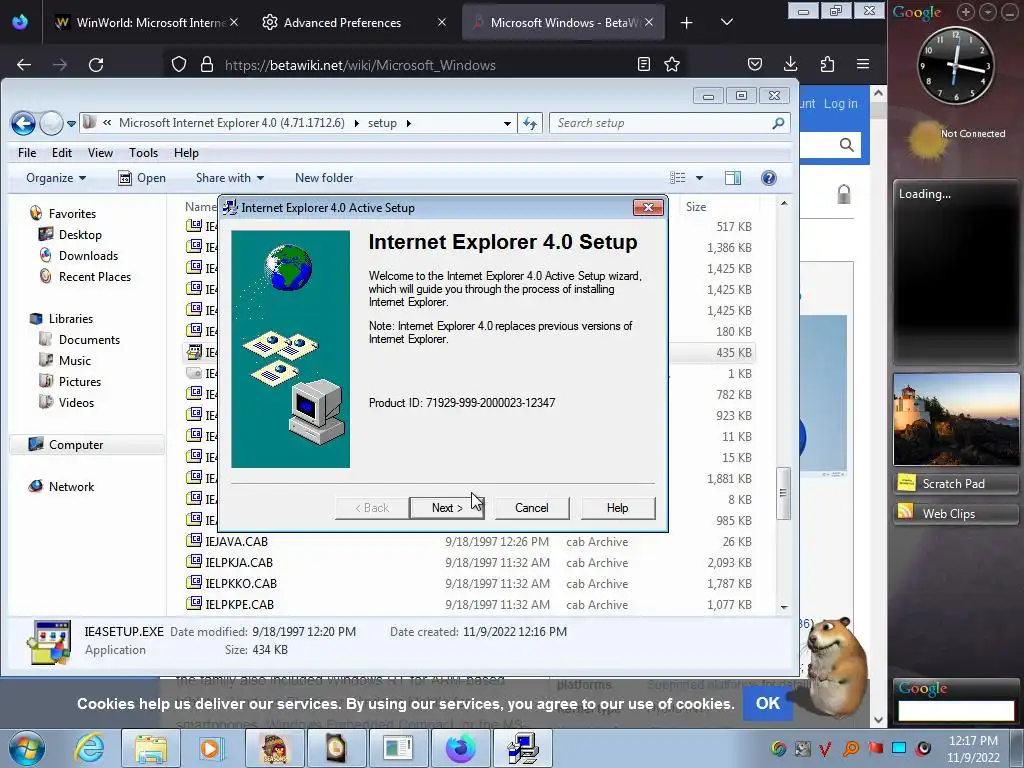Open the Help menu in Explorer
Screen dimensions: 1024x768
[x=186, y=153]
